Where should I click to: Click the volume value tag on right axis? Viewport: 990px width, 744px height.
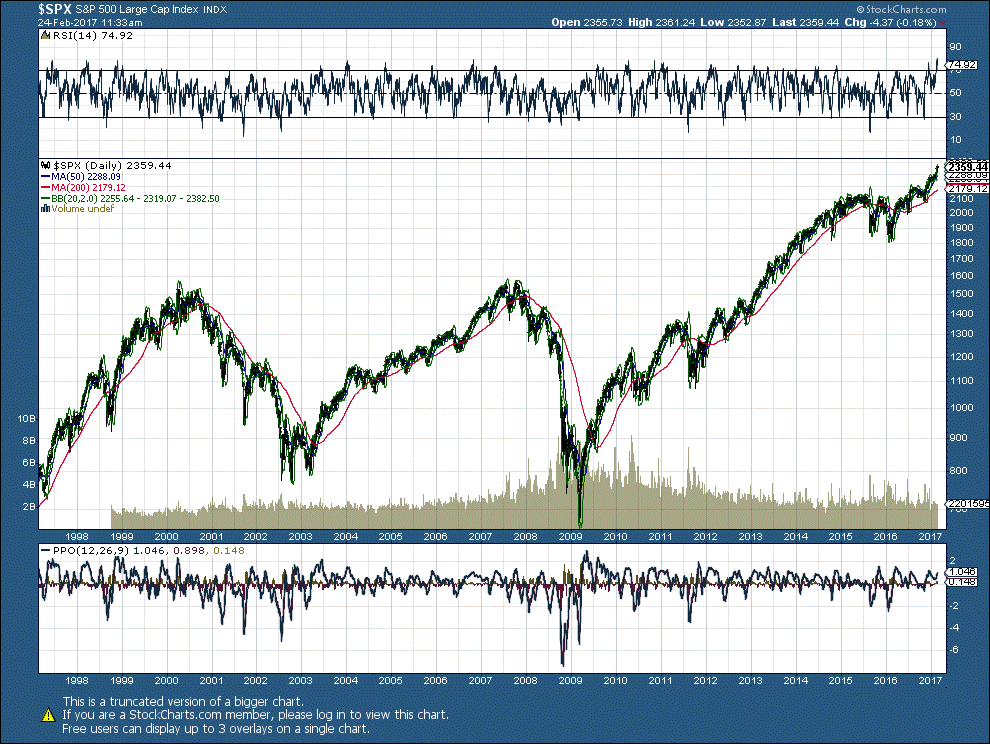(967, 504)
